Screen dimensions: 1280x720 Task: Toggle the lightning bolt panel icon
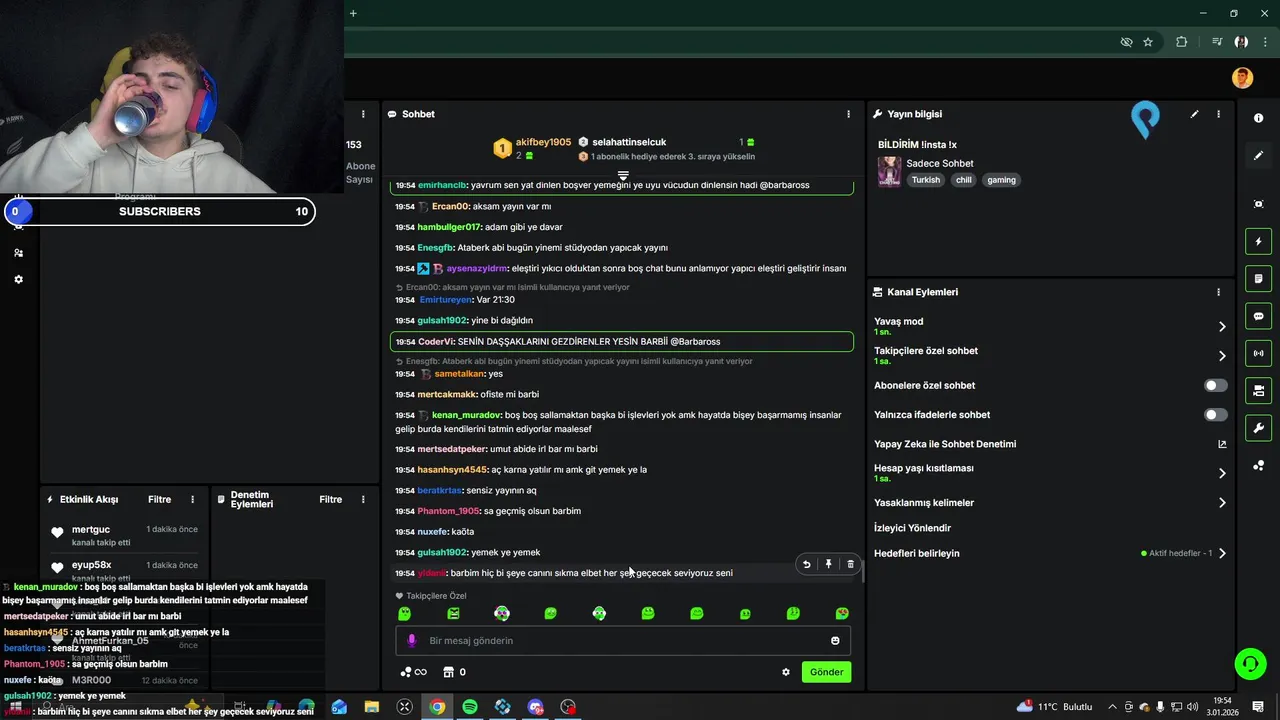pos(1258,241)
